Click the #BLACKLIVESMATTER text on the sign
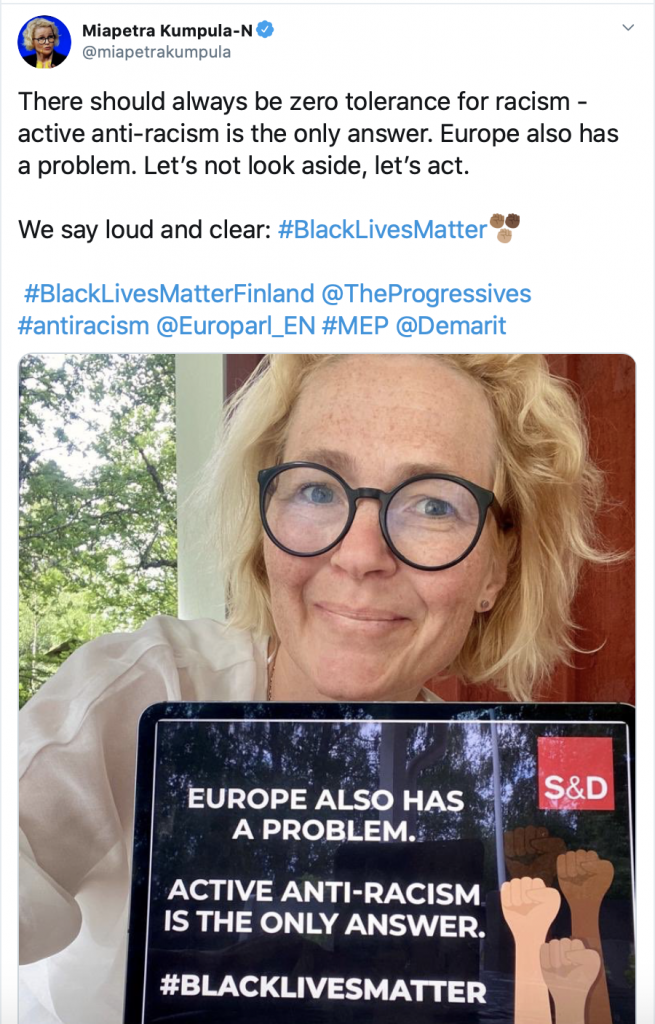 click(x=323, y=987)
